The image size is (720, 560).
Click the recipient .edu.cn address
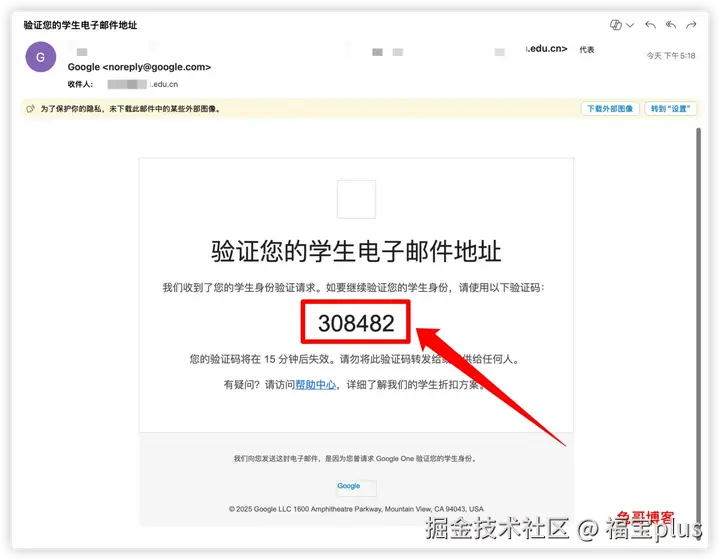point(143,84)
